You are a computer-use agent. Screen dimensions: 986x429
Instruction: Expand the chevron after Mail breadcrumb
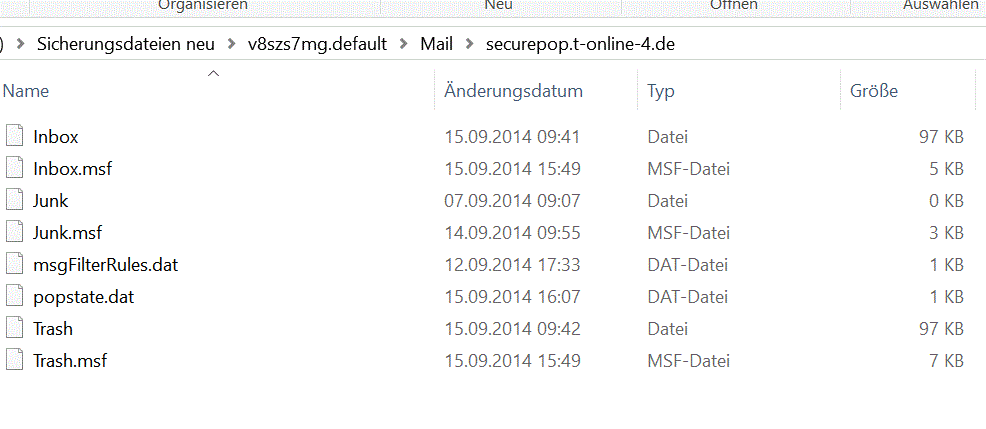469,44
